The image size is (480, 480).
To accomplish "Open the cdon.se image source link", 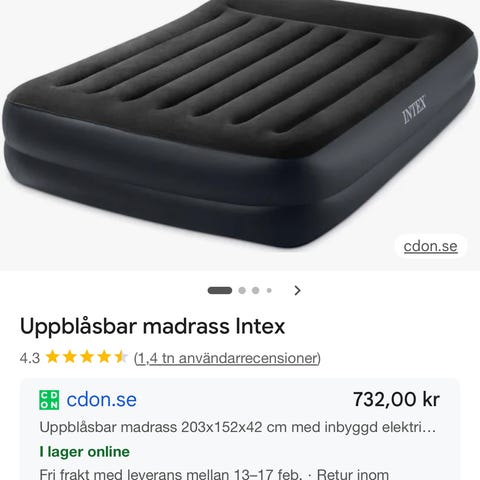I will point(430,246).
